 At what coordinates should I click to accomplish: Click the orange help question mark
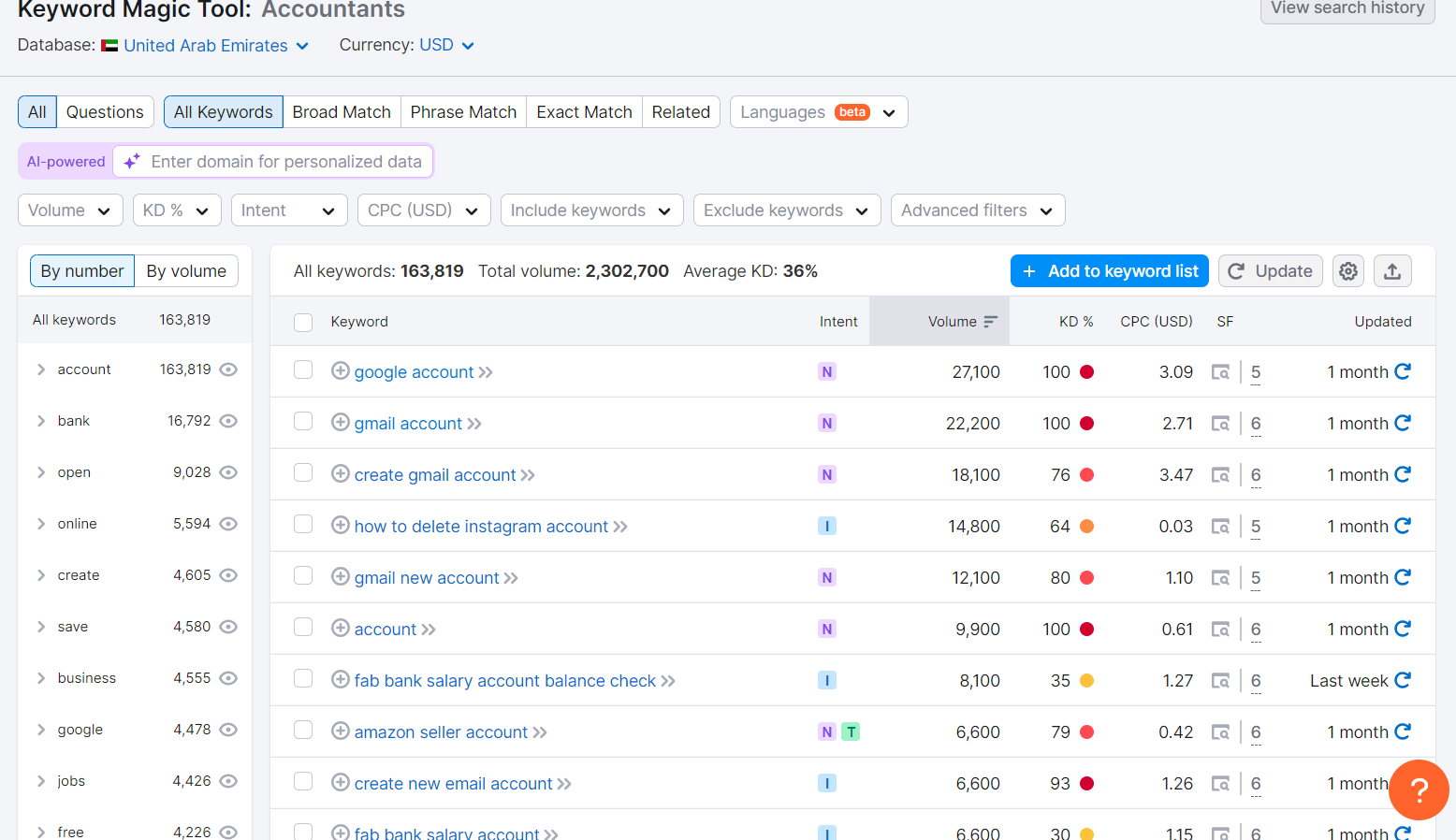tap(1419, 789)
